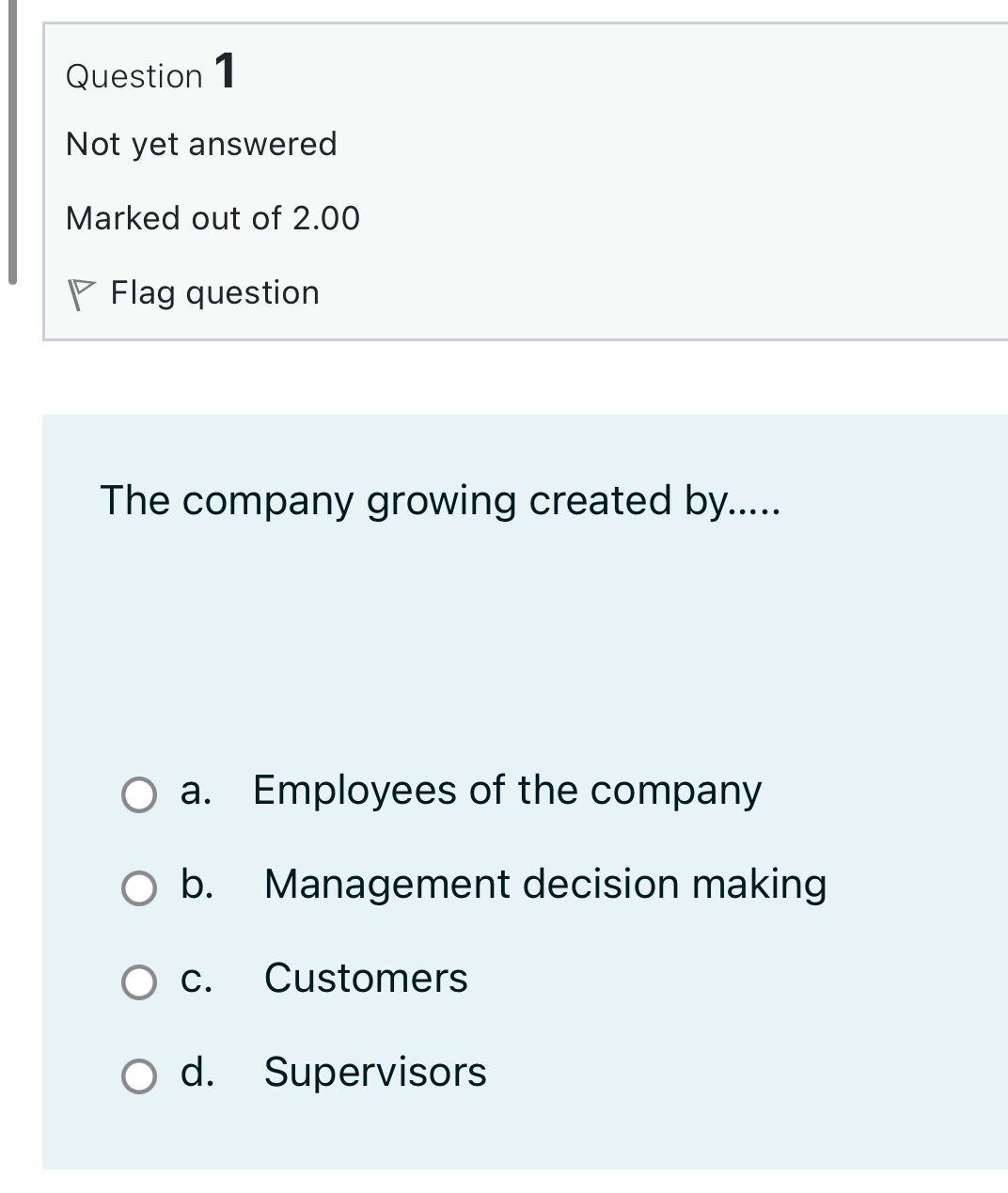Click the Not yet answered status text
This screenshot has height=1193, width=1008.
[x=201, y=143]
